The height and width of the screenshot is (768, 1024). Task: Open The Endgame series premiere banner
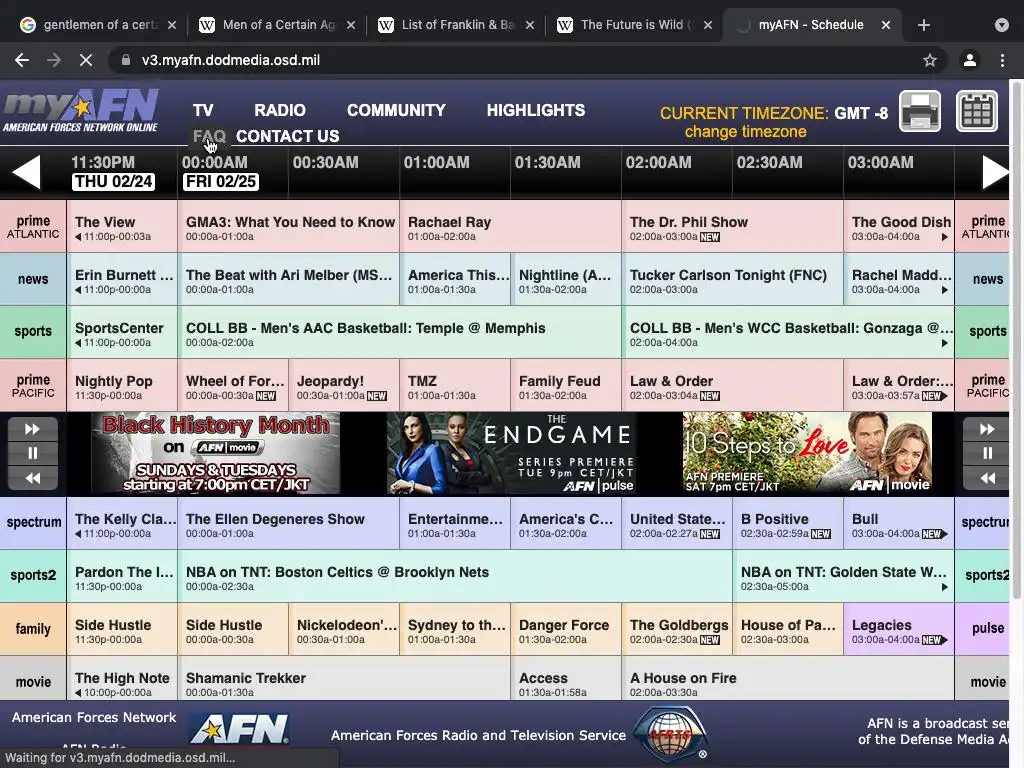(511, 453)
